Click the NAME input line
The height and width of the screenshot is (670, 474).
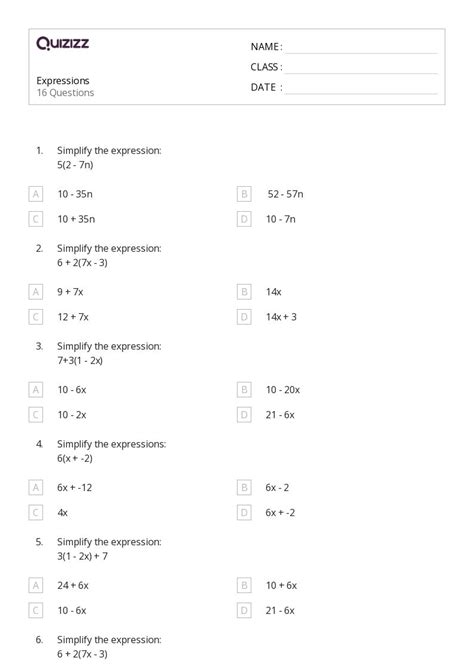[x=362, y=48]
